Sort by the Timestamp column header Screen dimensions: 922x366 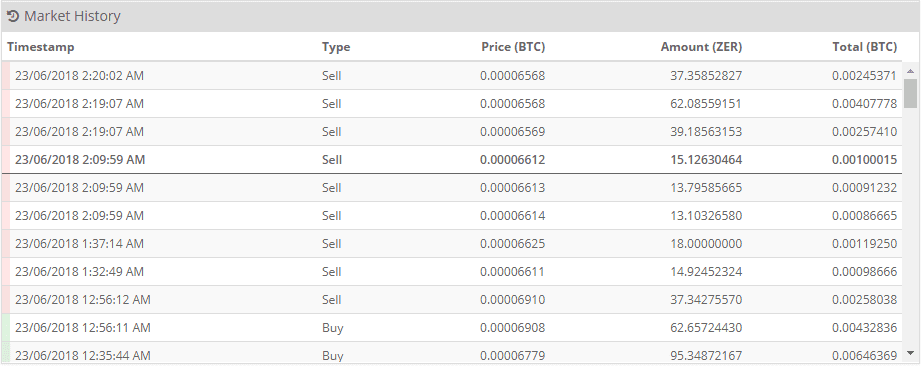[41, 47]
